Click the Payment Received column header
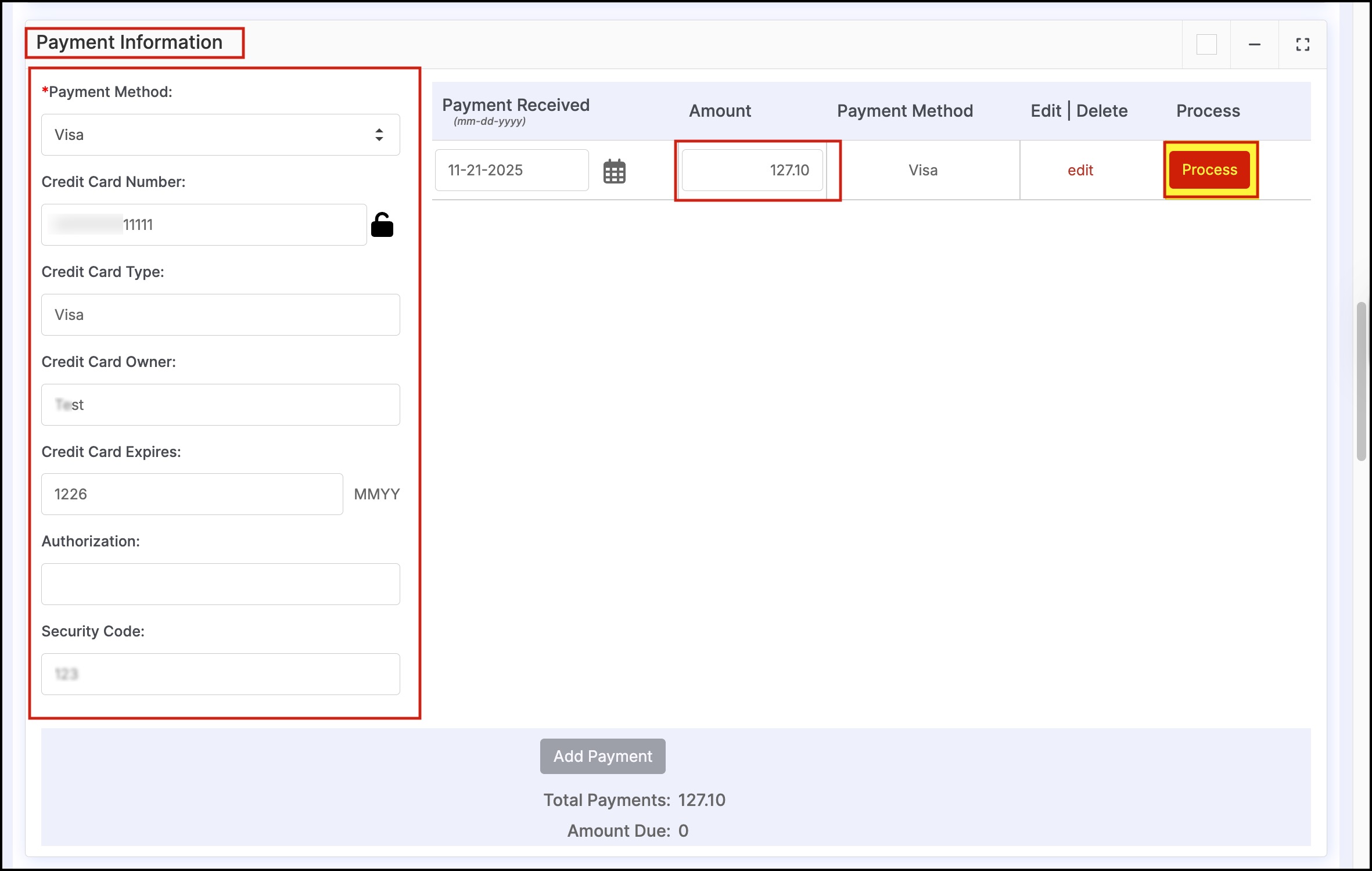This screenshot has height=871, width=1372. coord(515,105)
